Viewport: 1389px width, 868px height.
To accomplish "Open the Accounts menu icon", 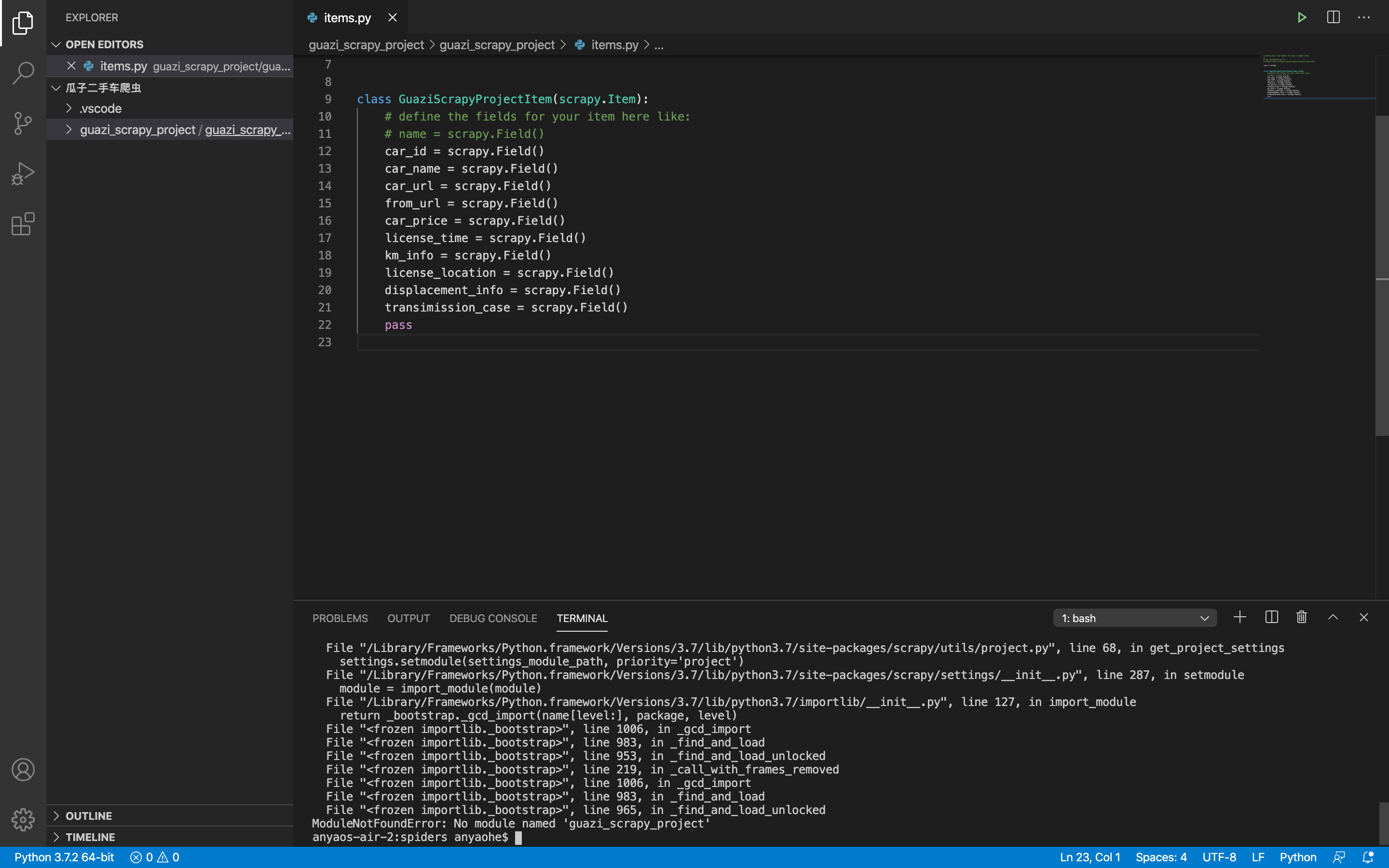I will click(23, 769).
